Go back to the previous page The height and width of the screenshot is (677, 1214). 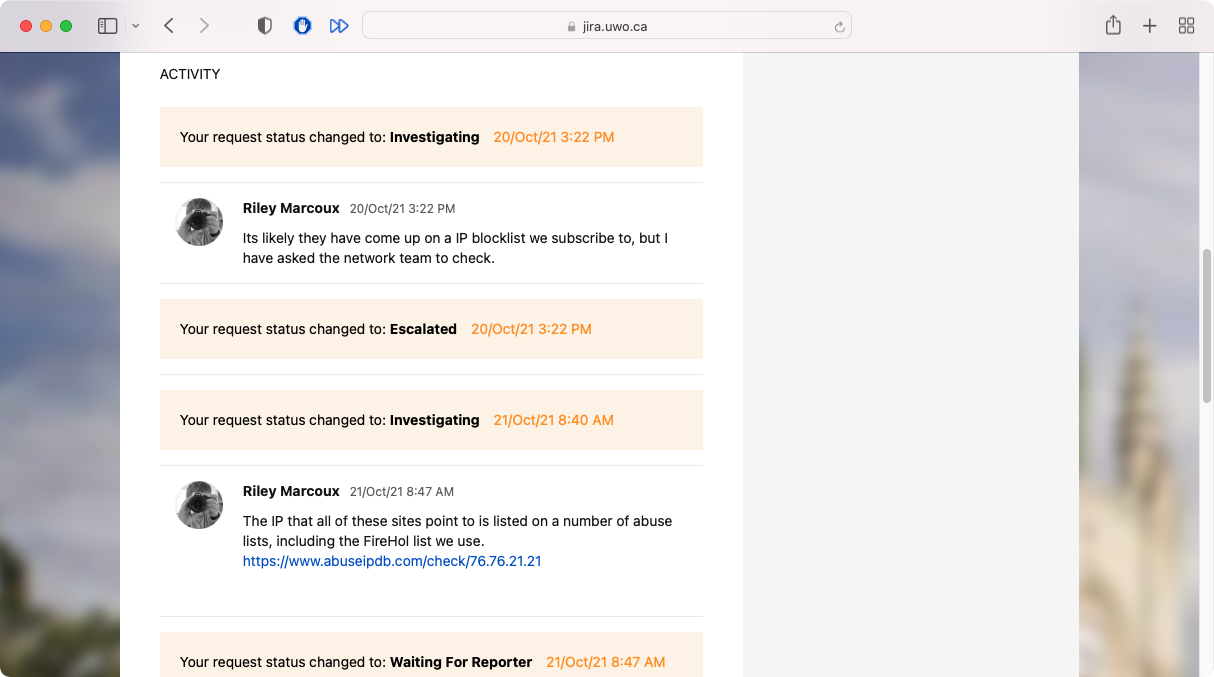point(169,26)
